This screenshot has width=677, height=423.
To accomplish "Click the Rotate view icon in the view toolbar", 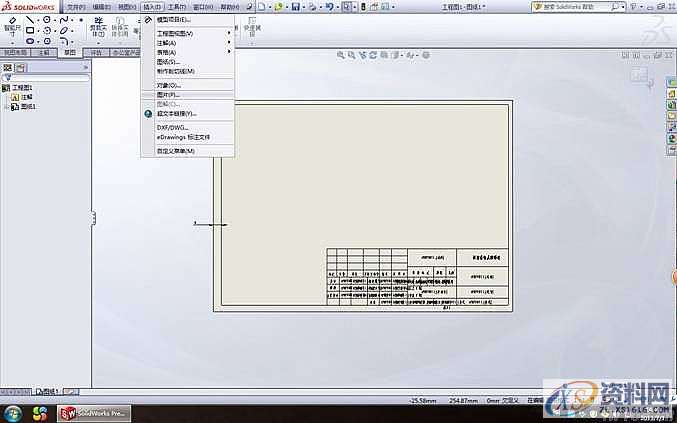I will 373,55.
